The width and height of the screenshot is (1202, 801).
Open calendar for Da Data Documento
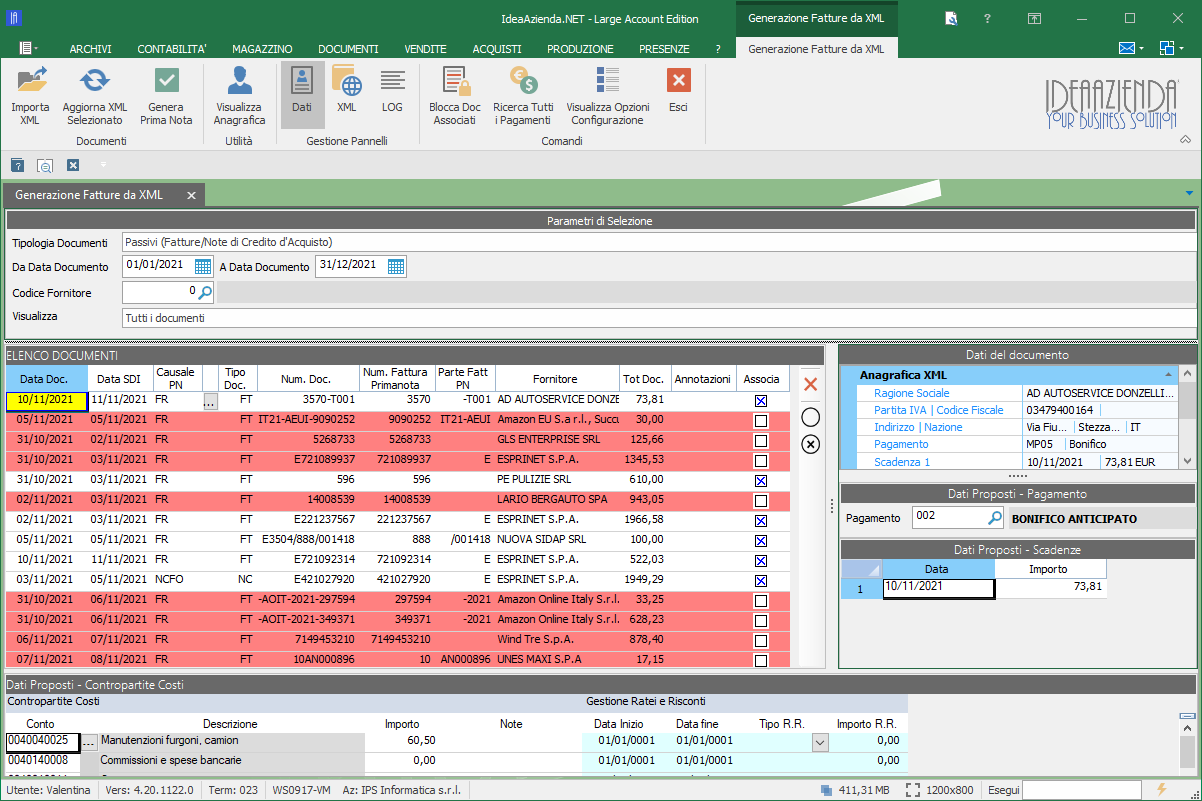203,266
